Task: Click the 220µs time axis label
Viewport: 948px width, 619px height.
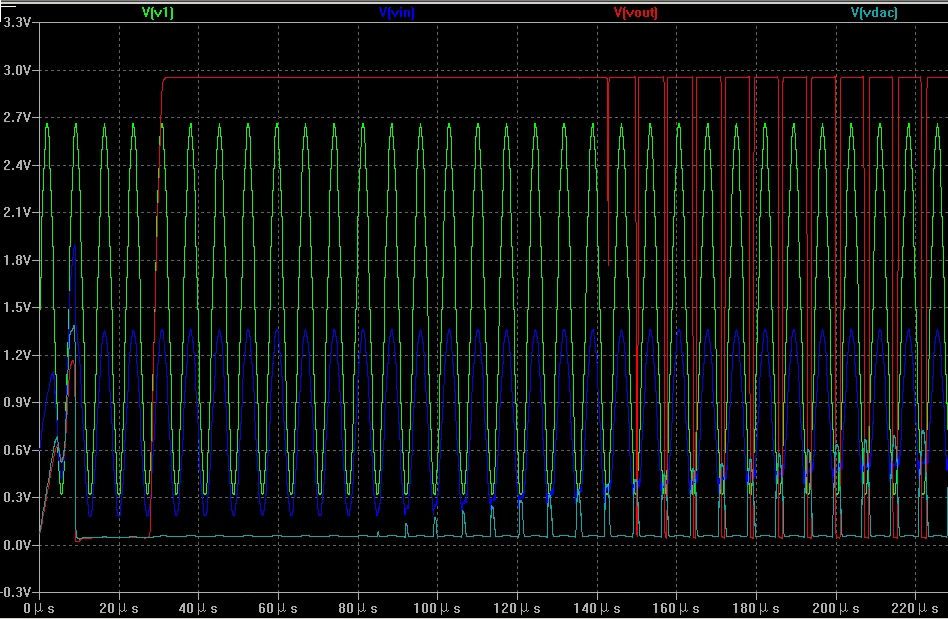Action: (x=915, y=608)
